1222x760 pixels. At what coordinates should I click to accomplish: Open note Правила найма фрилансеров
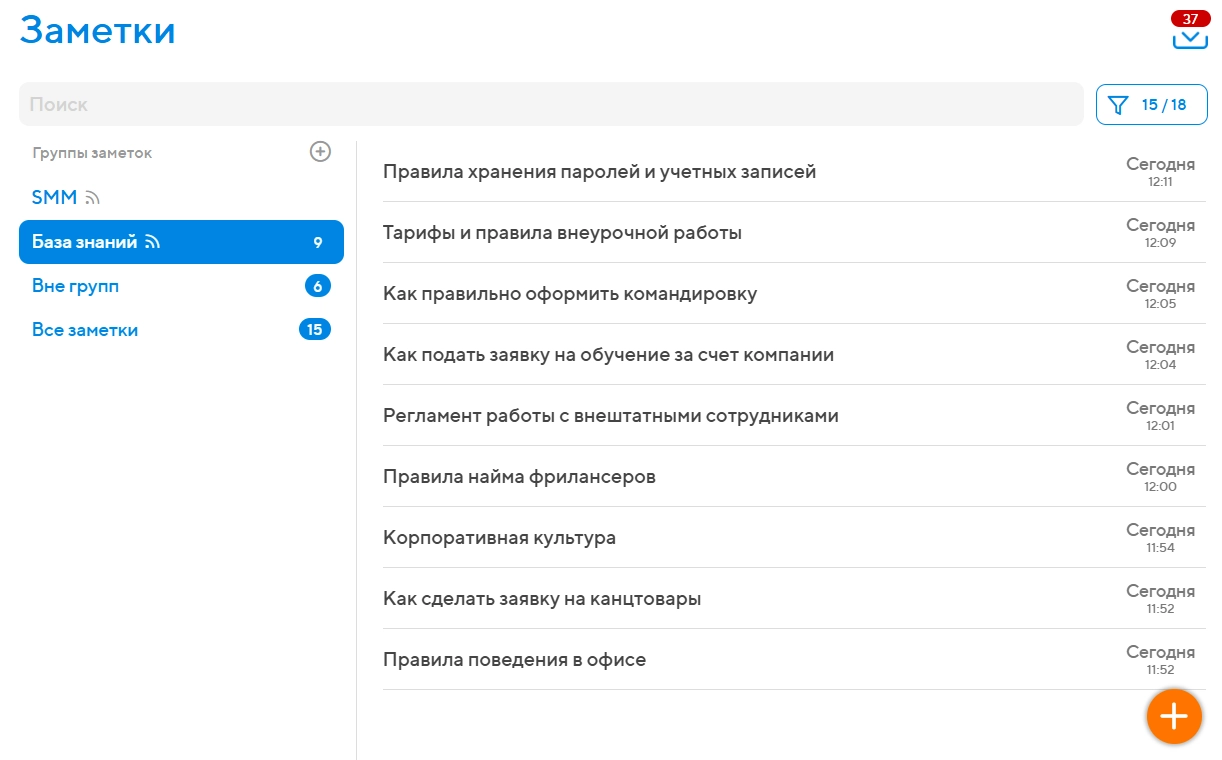coord(794,476)
